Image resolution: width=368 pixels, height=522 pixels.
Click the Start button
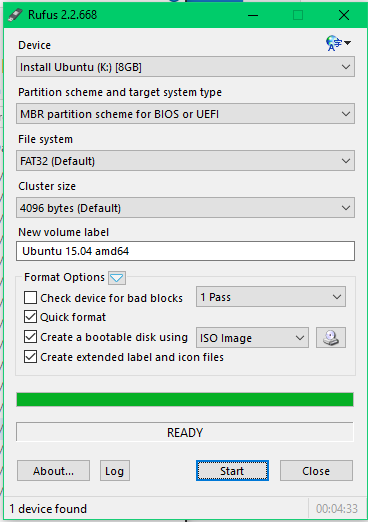click(x=232, y=471)
